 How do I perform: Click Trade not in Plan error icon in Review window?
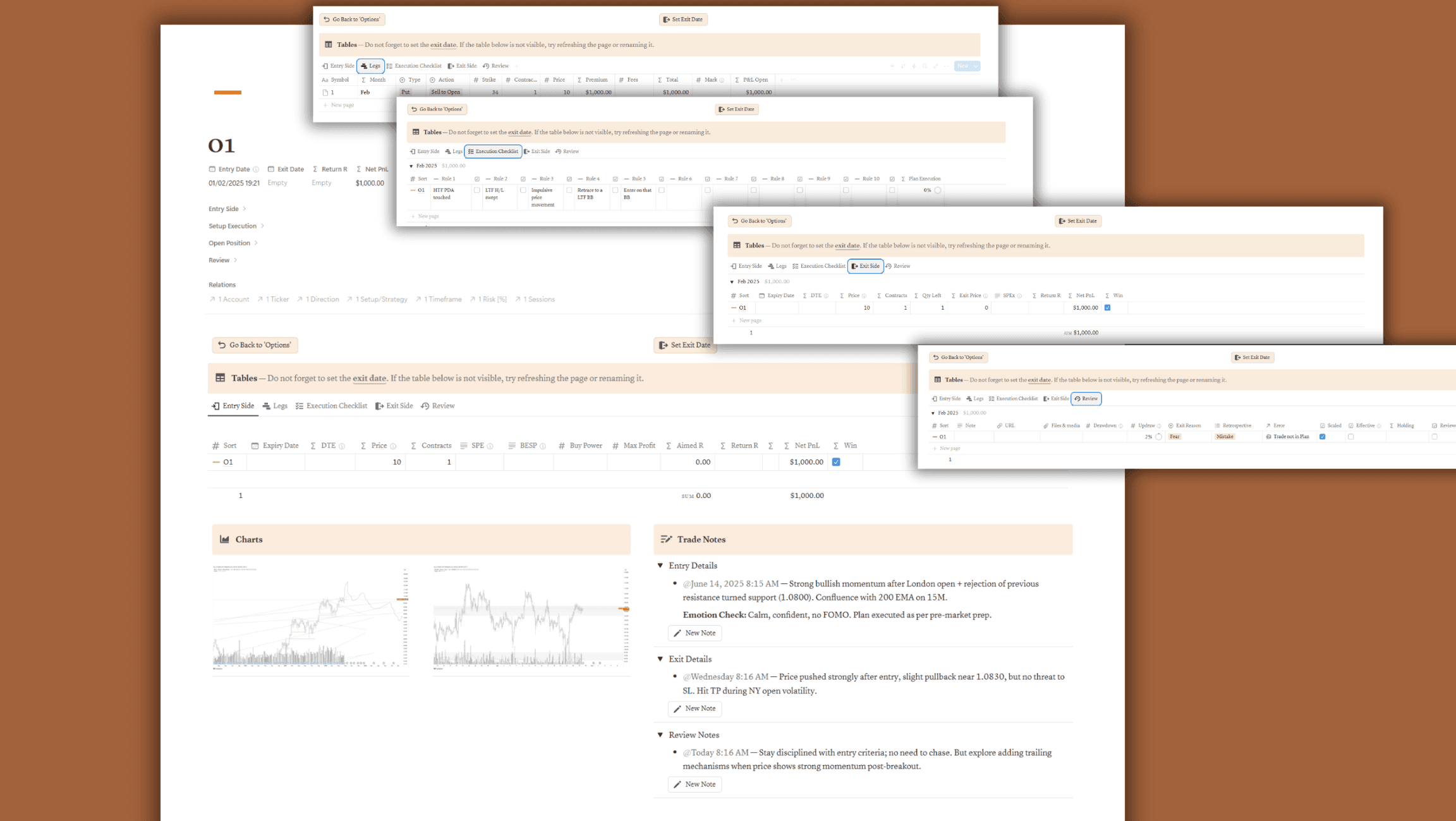click(1268, 437)
